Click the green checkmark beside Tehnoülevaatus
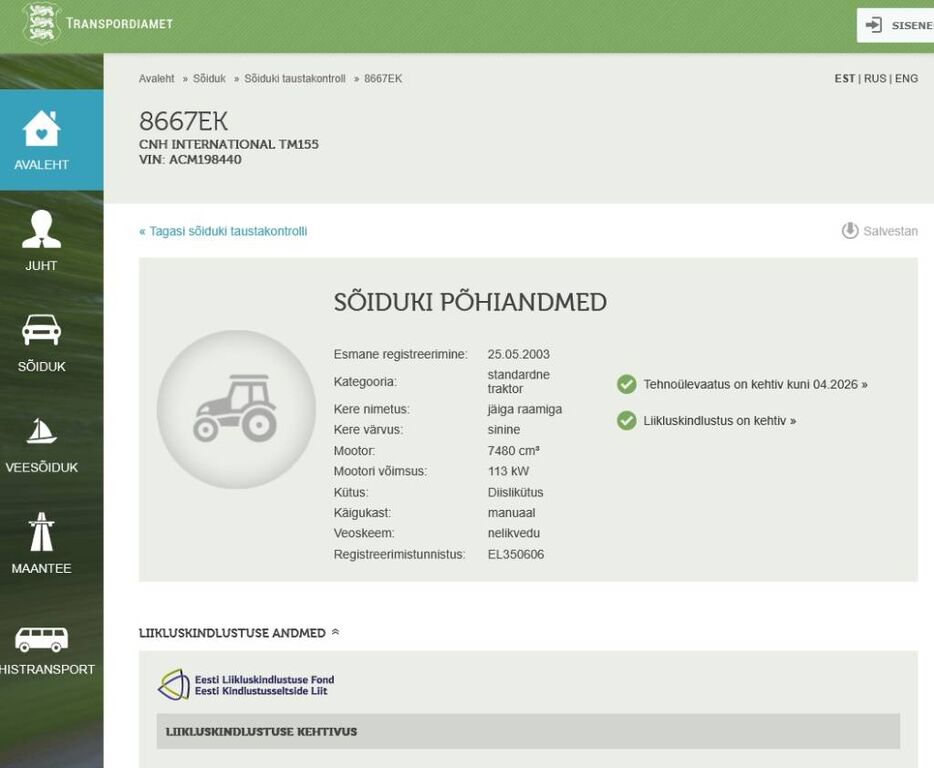This screenshot has width=934, height=768. [626, 384]
